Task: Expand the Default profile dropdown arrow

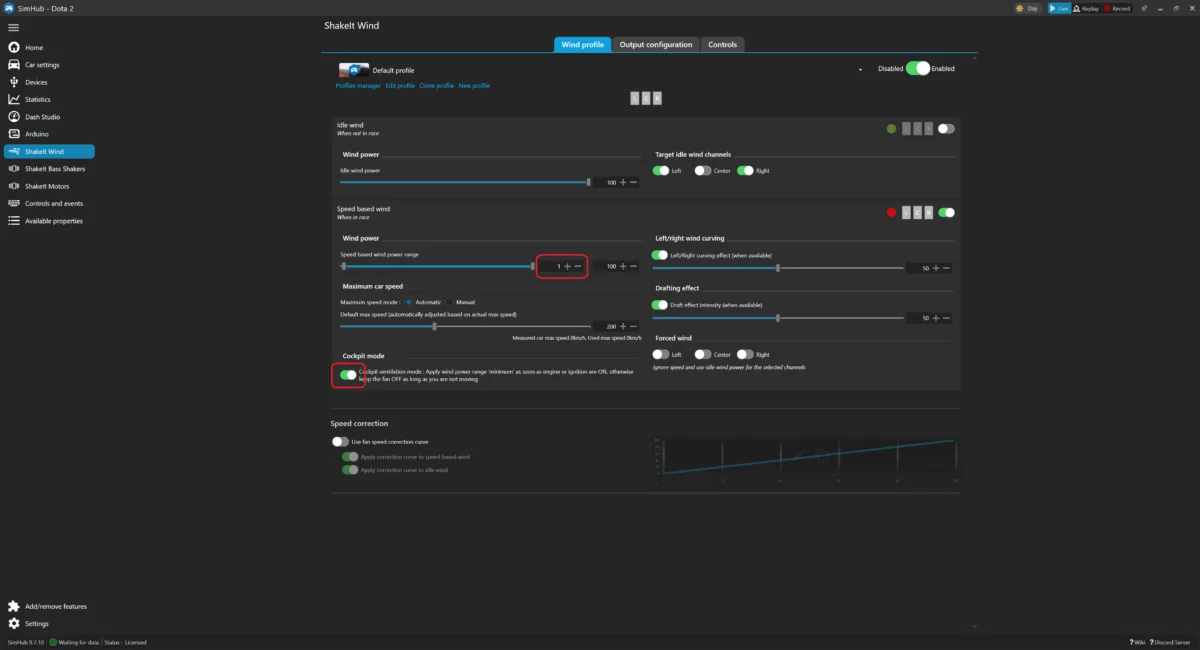Action: pyautogui.click(x=860, y=70)
